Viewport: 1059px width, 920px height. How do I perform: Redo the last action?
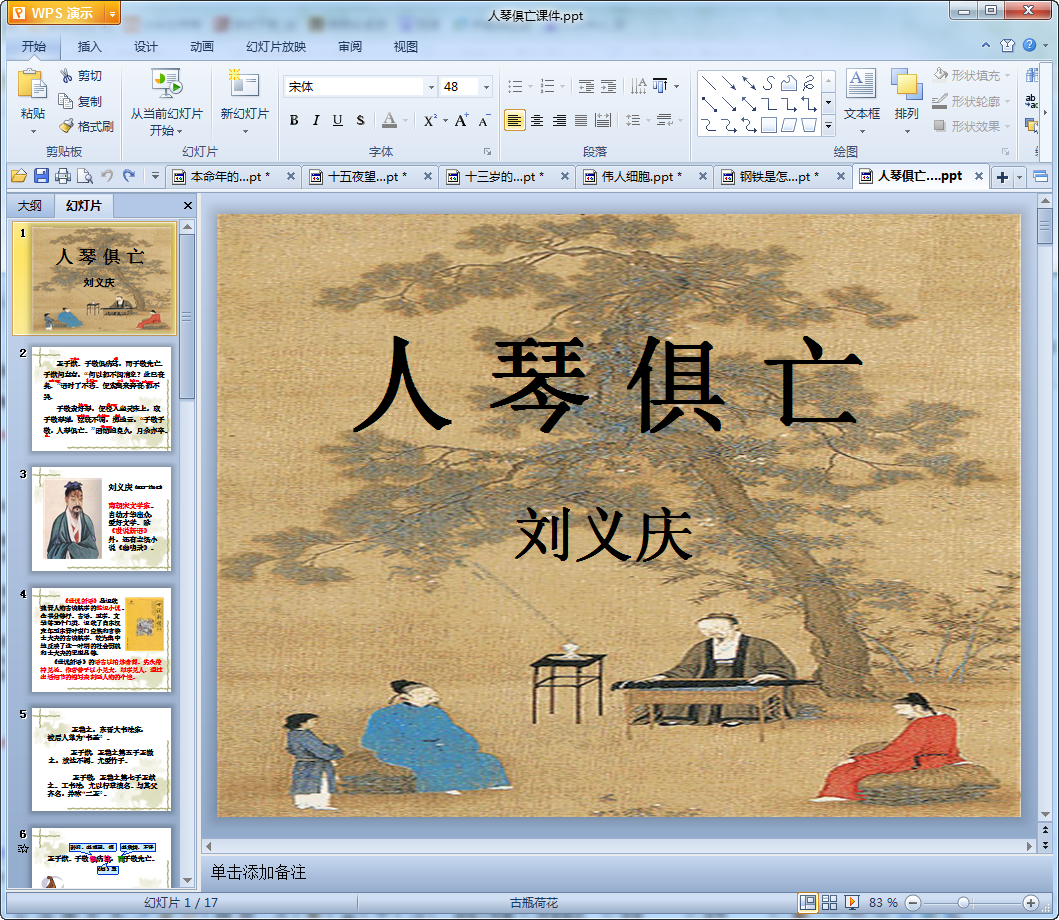click(129, 176)
